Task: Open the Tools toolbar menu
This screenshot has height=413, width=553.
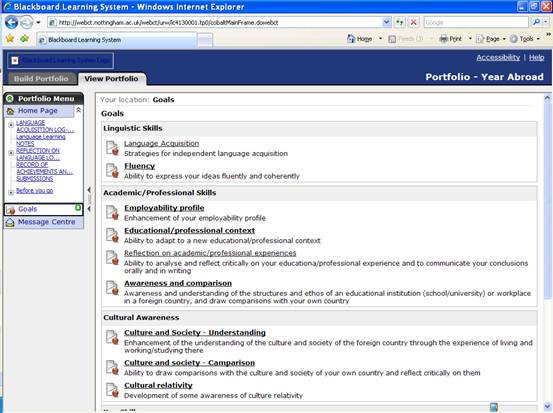Action: pyautogui.click(x=525, y=39)
